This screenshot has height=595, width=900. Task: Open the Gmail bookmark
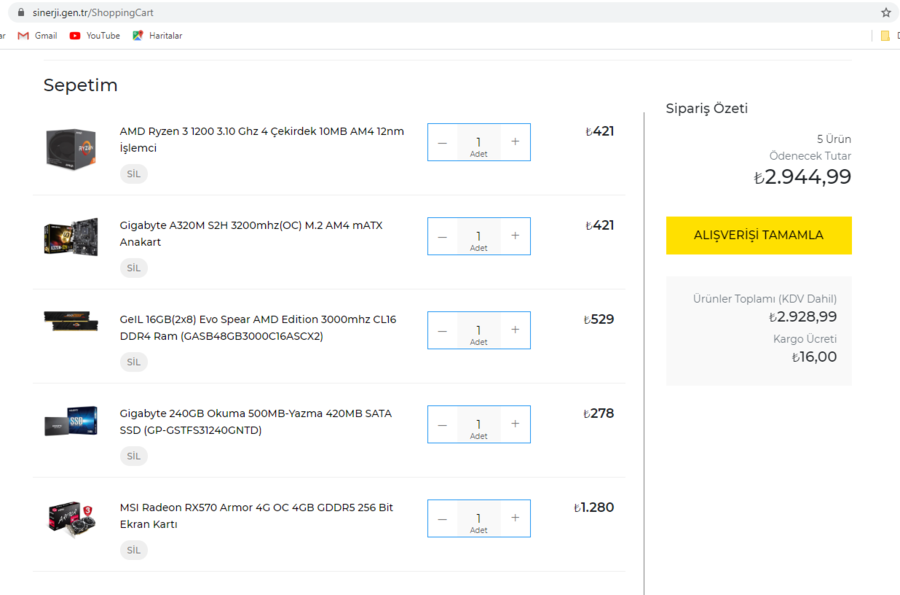pos(38,36)
